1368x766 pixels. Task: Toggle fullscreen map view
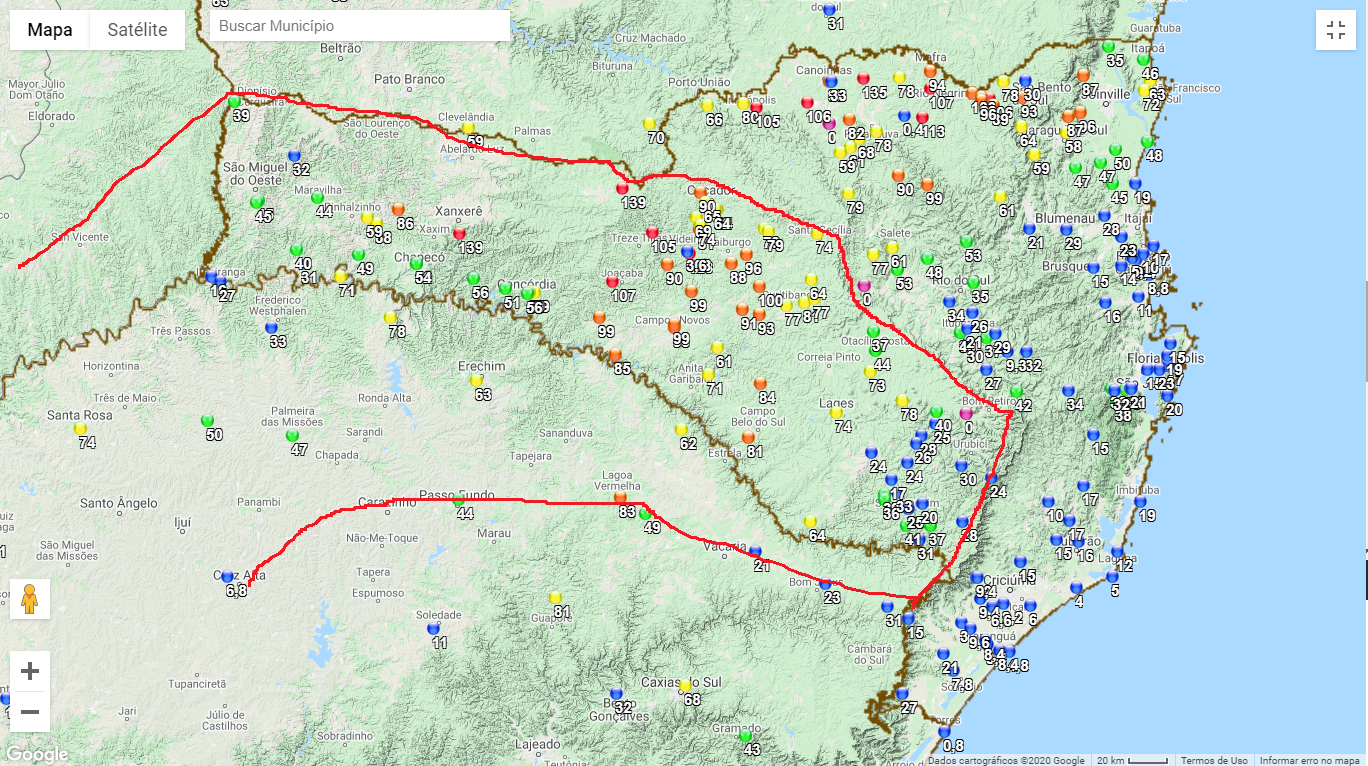pos(1336,30)
